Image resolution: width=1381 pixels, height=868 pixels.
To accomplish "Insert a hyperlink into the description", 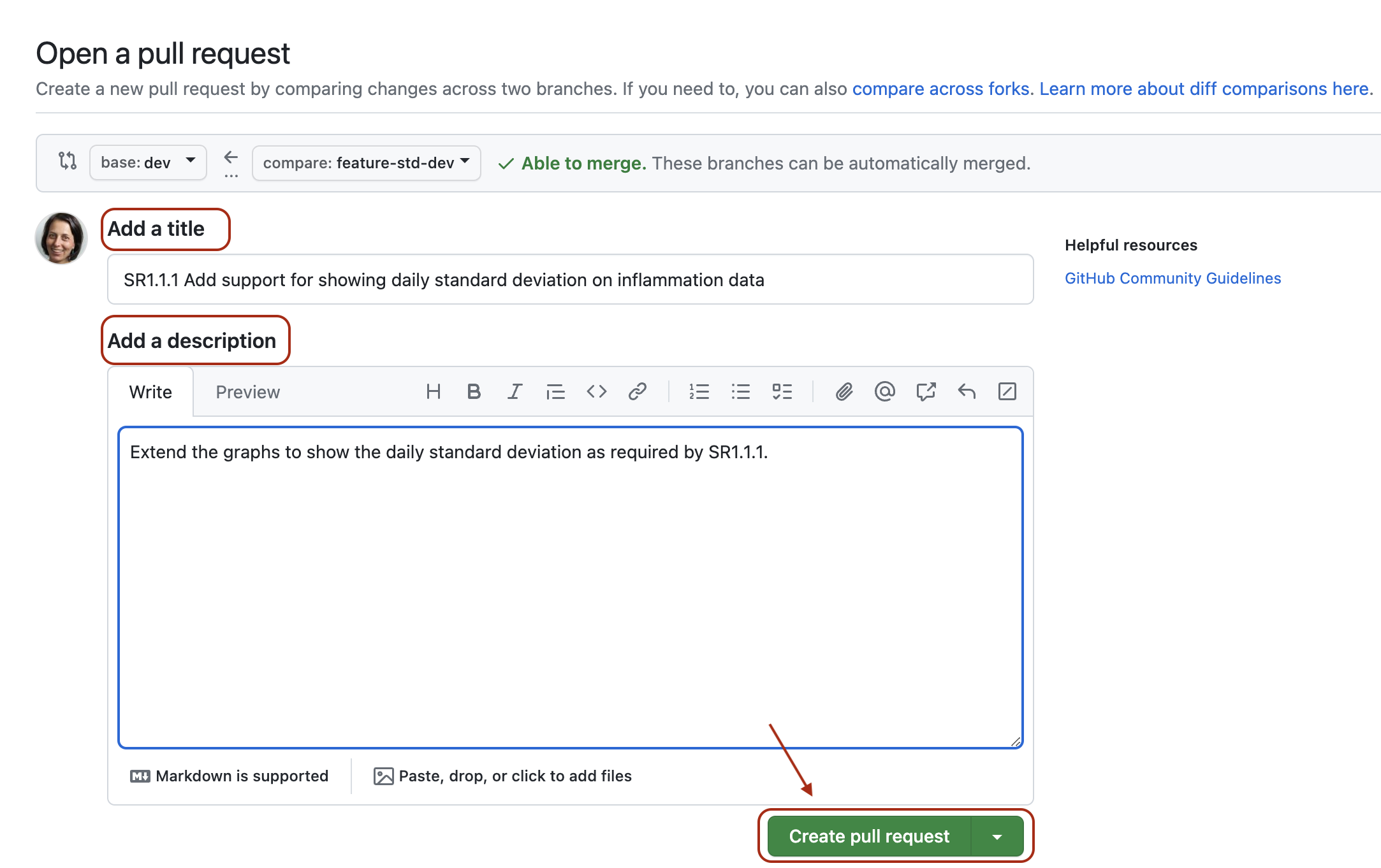I will coord(638,391).
